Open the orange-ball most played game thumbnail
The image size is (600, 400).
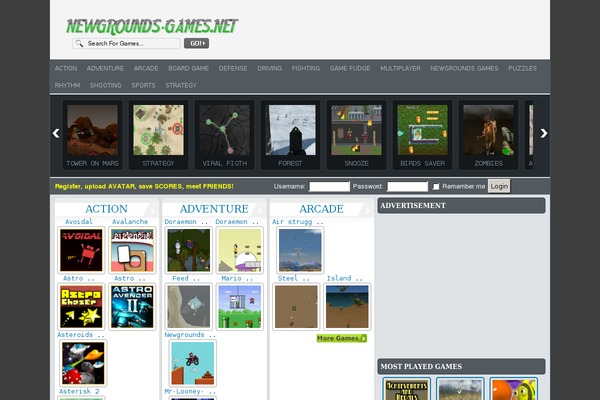coord(514,389)
